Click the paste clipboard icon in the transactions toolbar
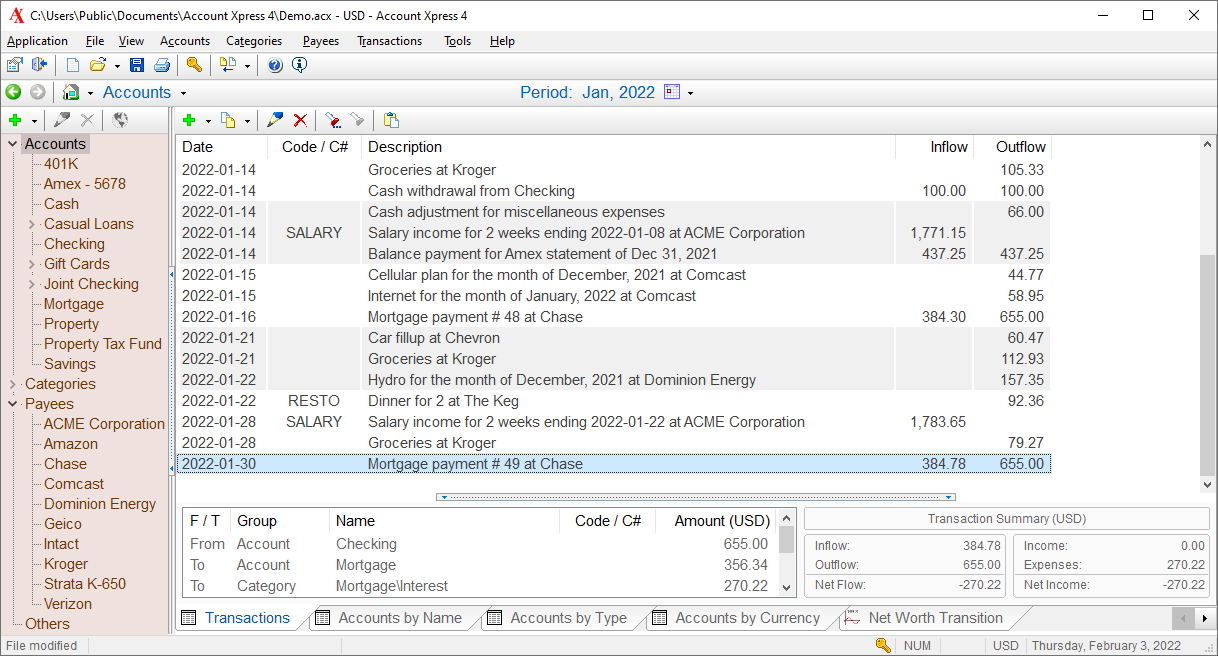 (391, 121)
